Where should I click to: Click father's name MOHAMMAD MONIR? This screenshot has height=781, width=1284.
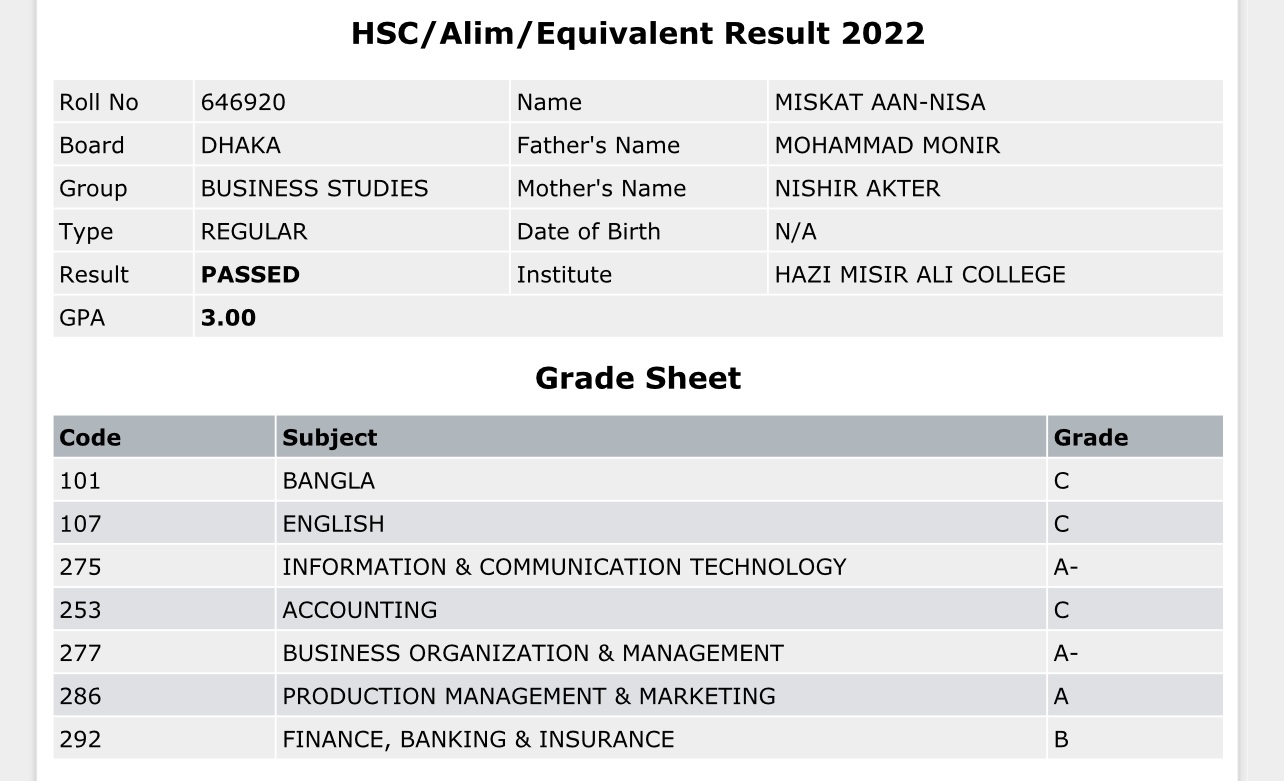pyautogui.click(x=887, y=145)
